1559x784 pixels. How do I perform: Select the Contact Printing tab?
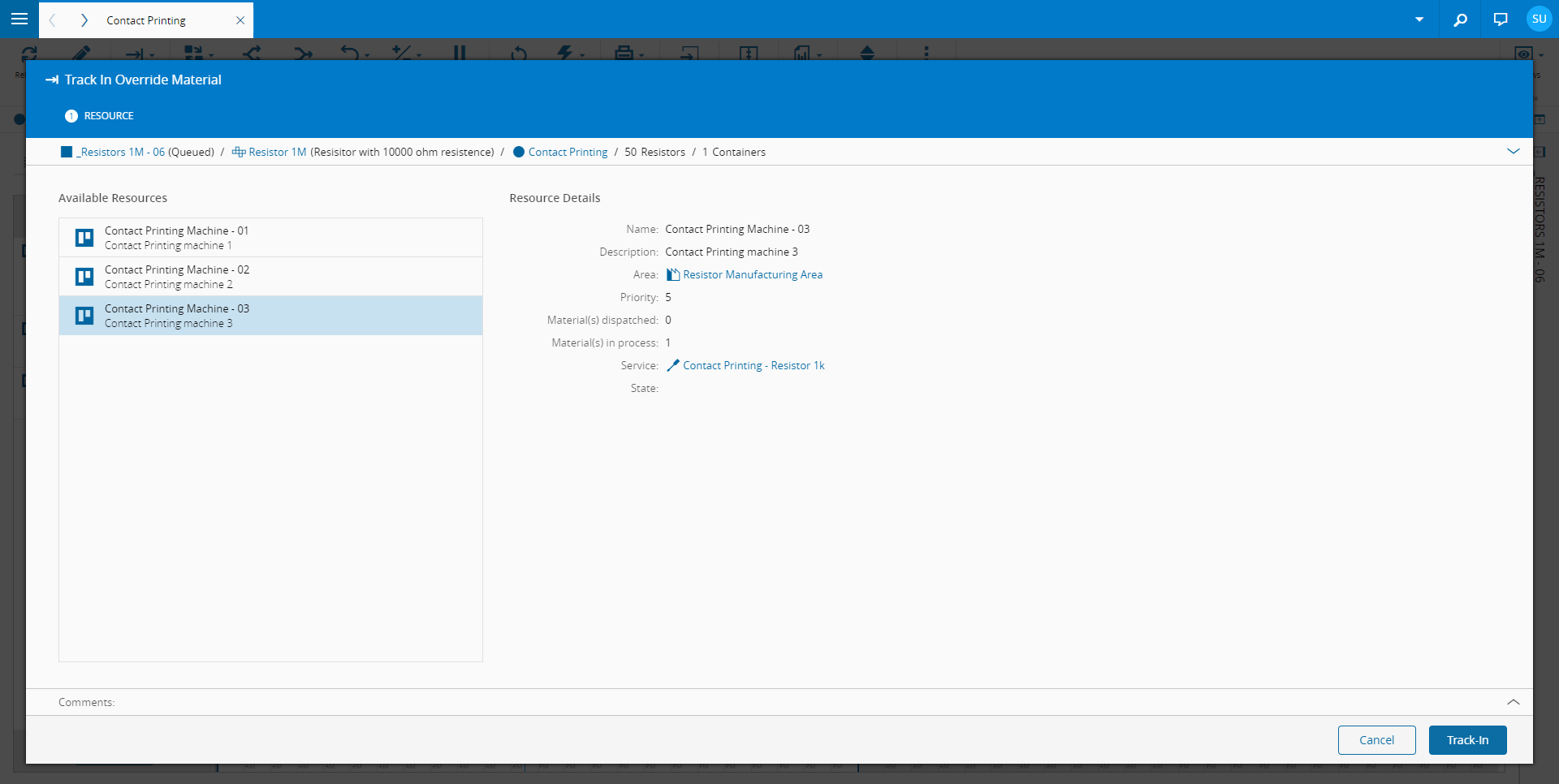[146, 20]
